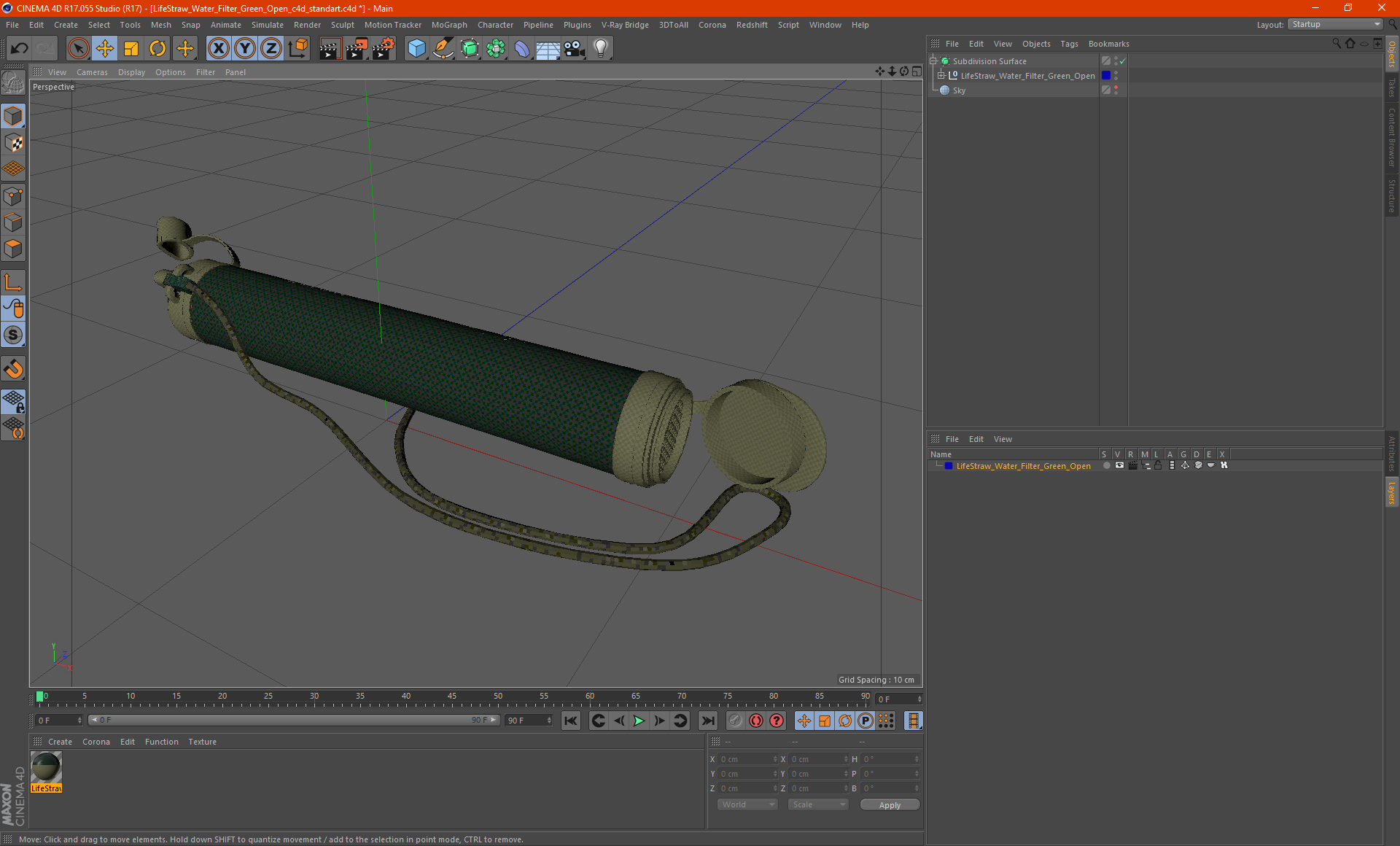Image resolution: width=1400 pixels, height=846 pixels.
Task: Step the 90 F end frame spinner
Action: tap(549, 720)
